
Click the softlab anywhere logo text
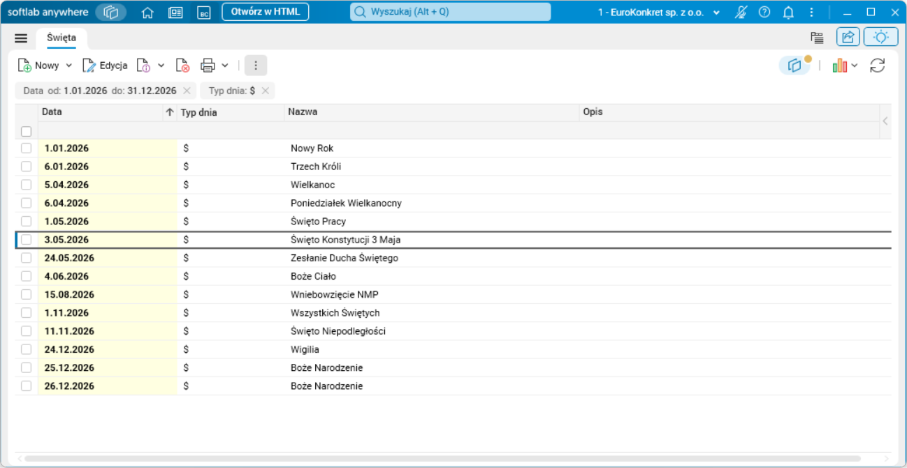pos(48,12)
